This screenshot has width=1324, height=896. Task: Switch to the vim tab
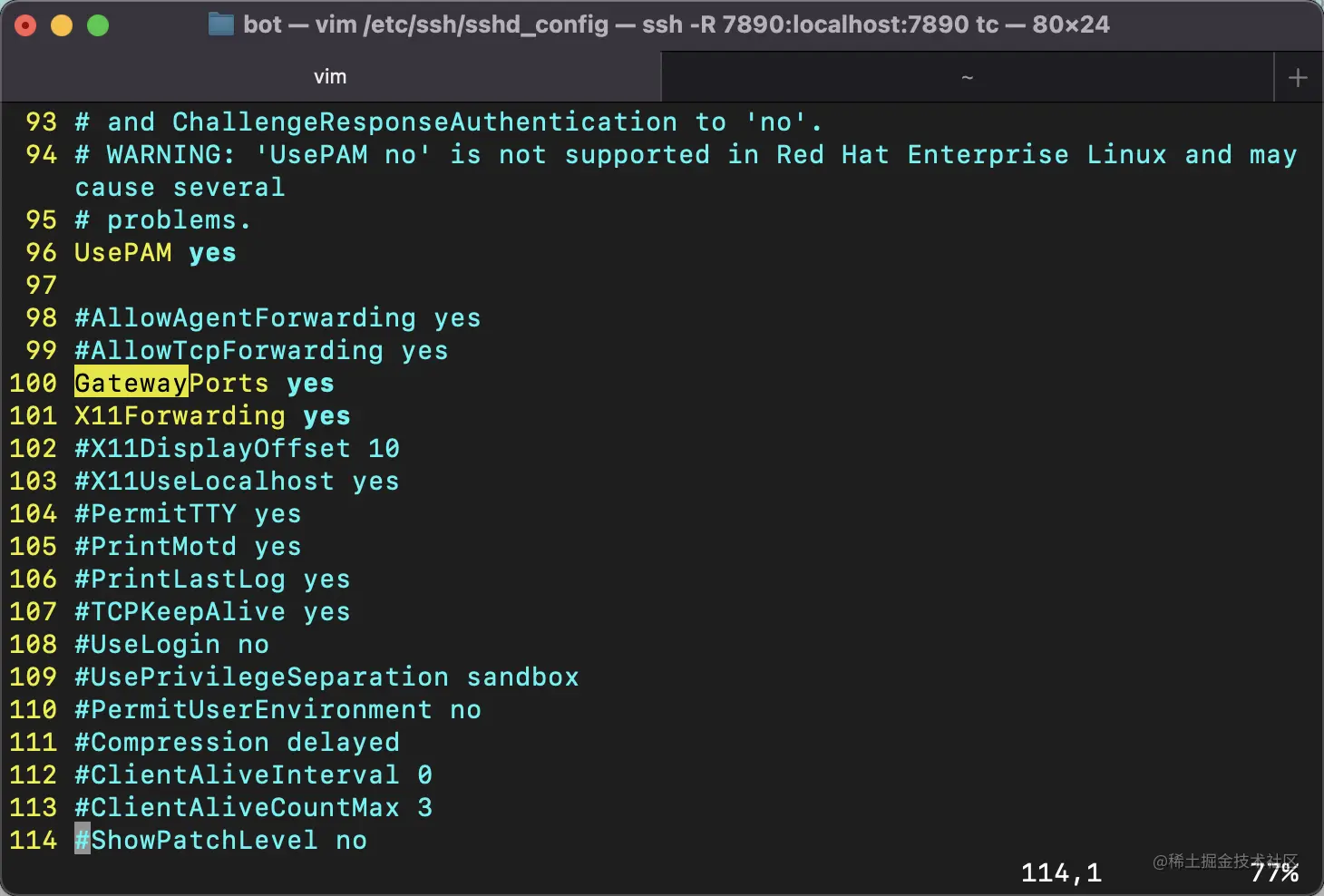[330, 77]
